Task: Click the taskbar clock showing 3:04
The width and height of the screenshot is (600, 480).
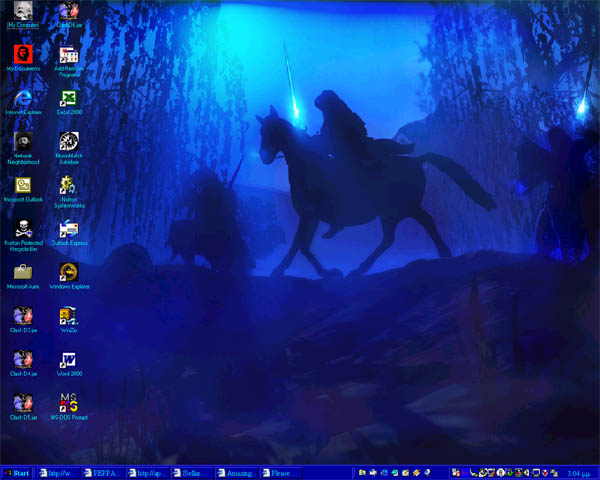Action: [x=578, y=473]
